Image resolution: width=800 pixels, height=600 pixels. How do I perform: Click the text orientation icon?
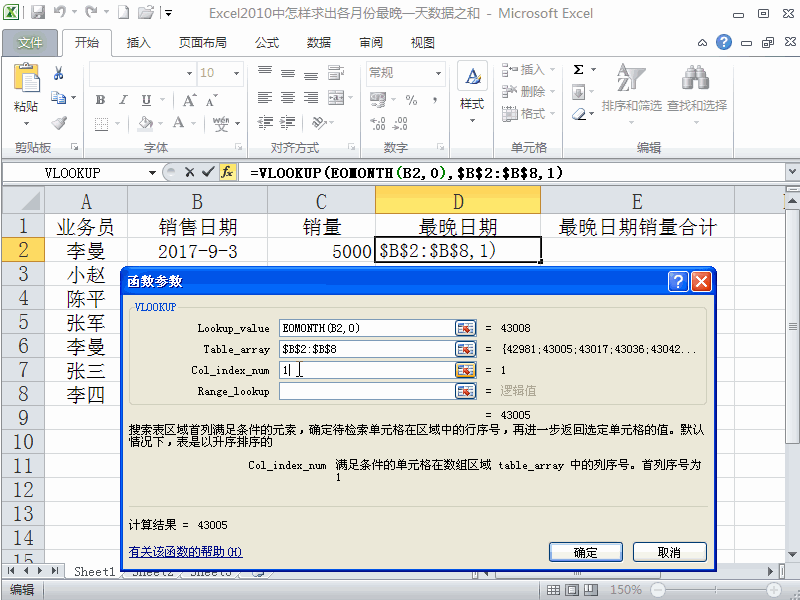(x=319, y=122)
